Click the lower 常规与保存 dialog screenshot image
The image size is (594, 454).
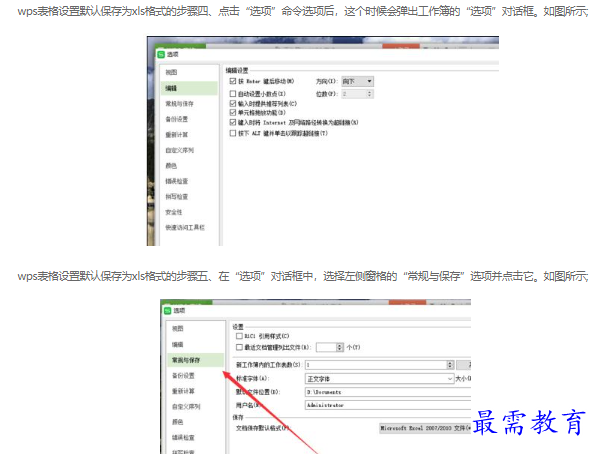(316, 377)
